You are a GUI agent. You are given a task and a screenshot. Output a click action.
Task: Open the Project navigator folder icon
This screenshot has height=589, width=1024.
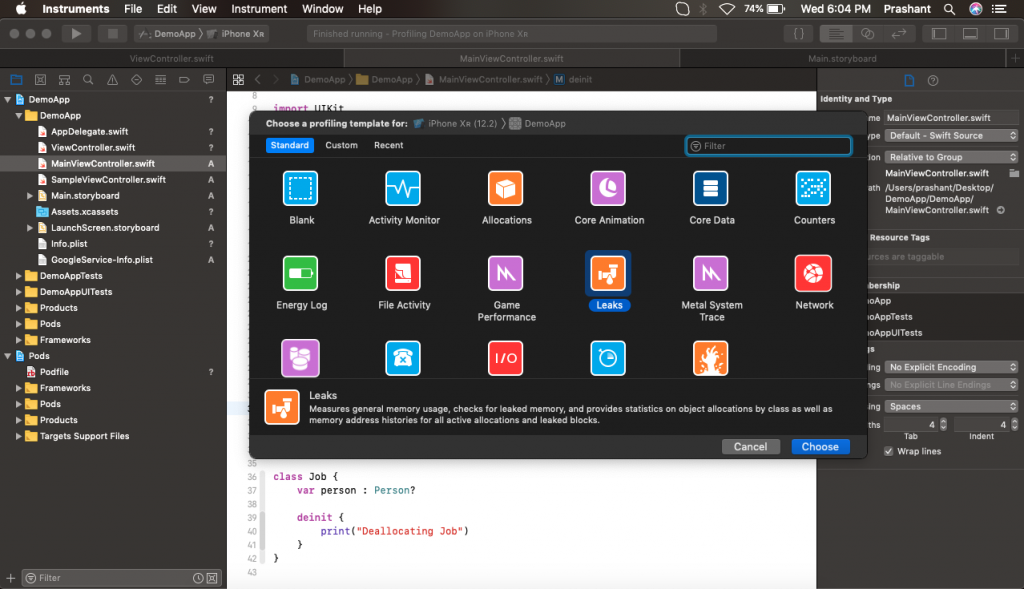(x=16, y=80)
